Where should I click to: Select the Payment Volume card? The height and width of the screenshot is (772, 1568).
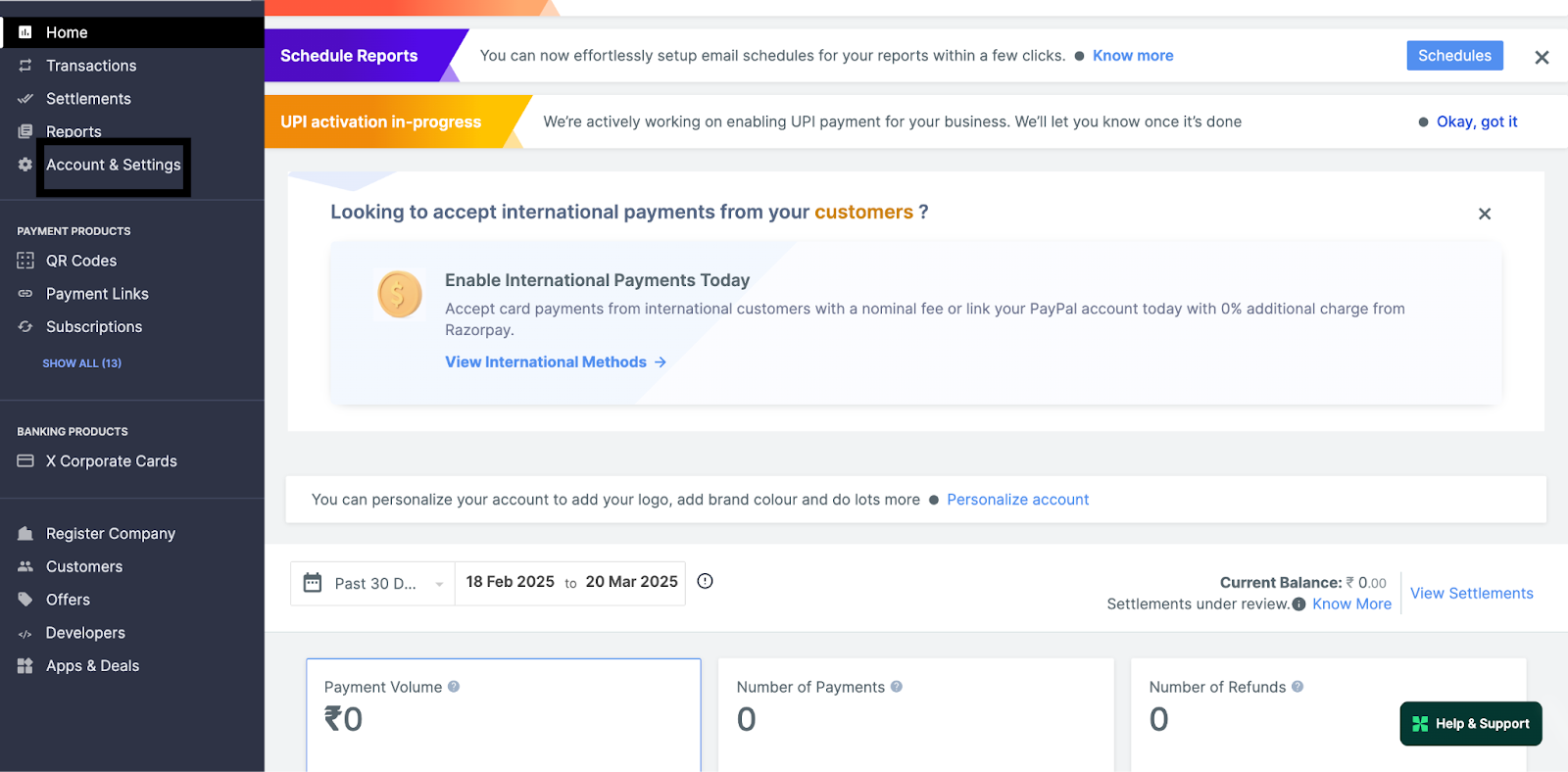pos(504,715)
